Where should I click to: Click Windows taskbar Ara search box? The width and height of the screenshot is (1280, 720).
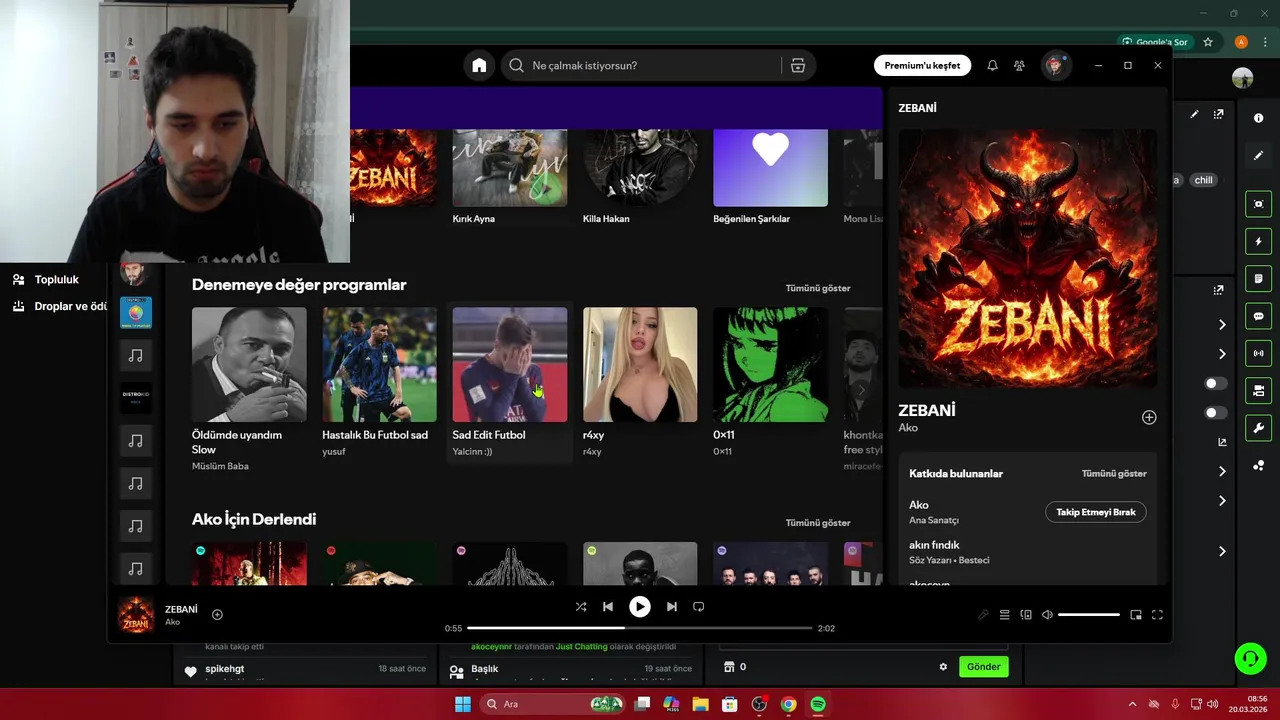click(551, 704)
